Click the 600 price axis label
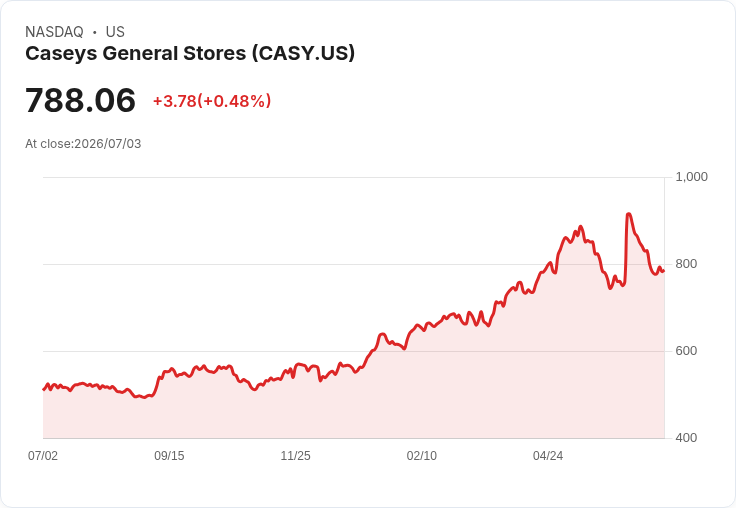This screenshot has width=736, height=508. click(686, 351)
